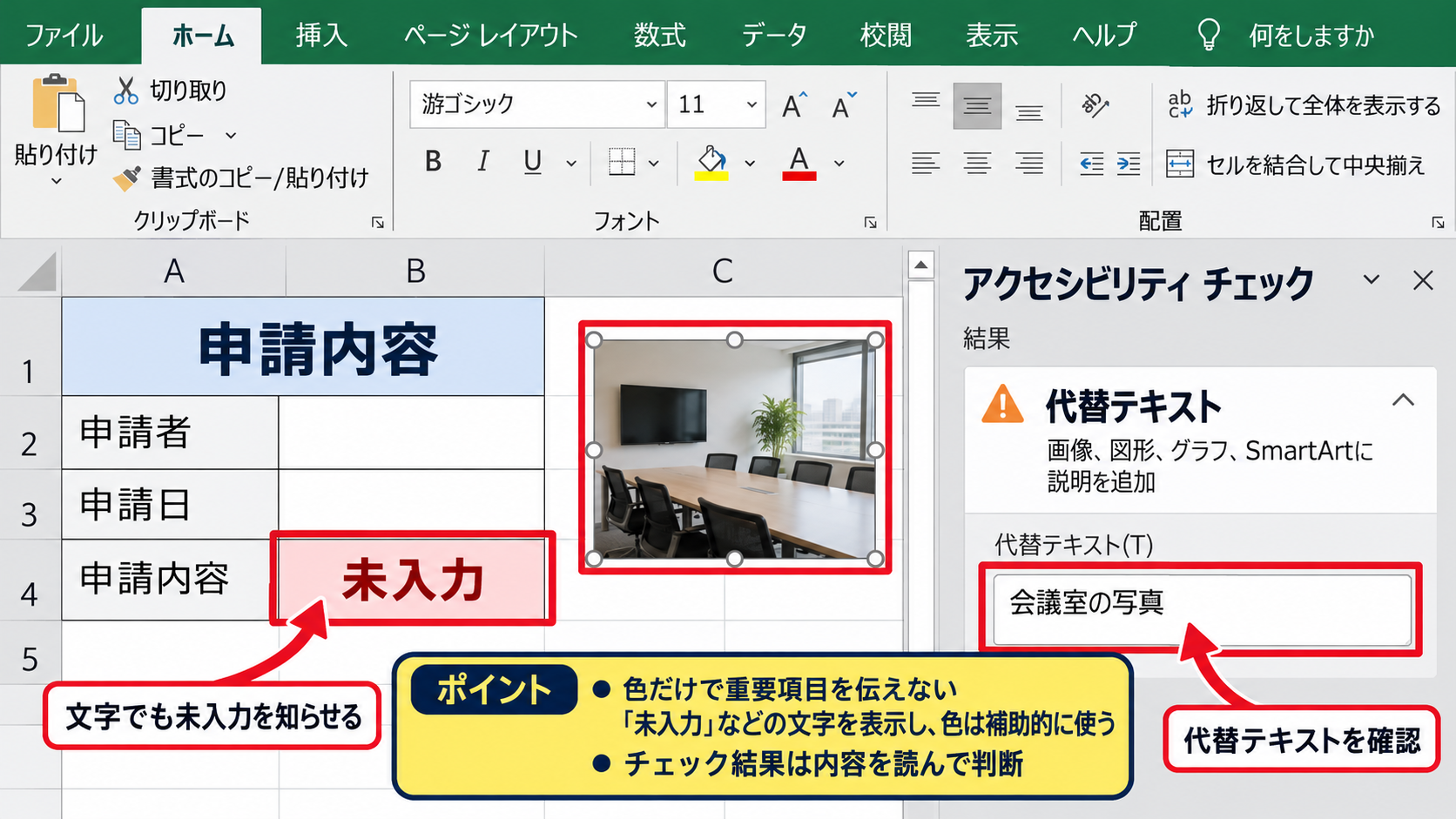The width and height of the screenshot is (1456, 819).
Task: Select the meeting room picture
Action: click(735, 449)
